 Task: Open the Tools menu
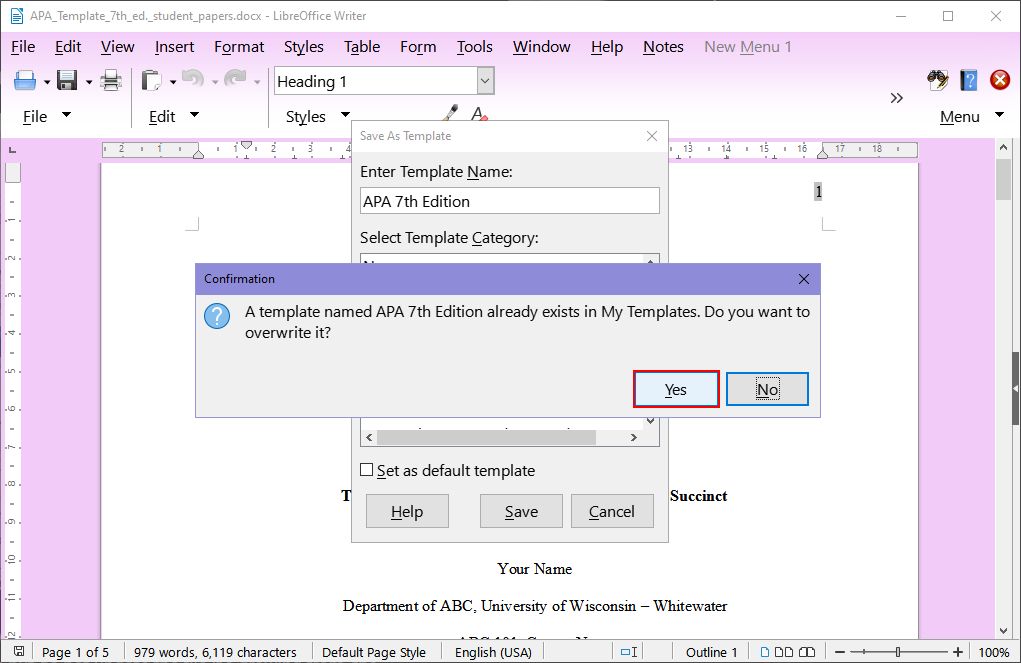pyautogui.click(x=474, y=47)
